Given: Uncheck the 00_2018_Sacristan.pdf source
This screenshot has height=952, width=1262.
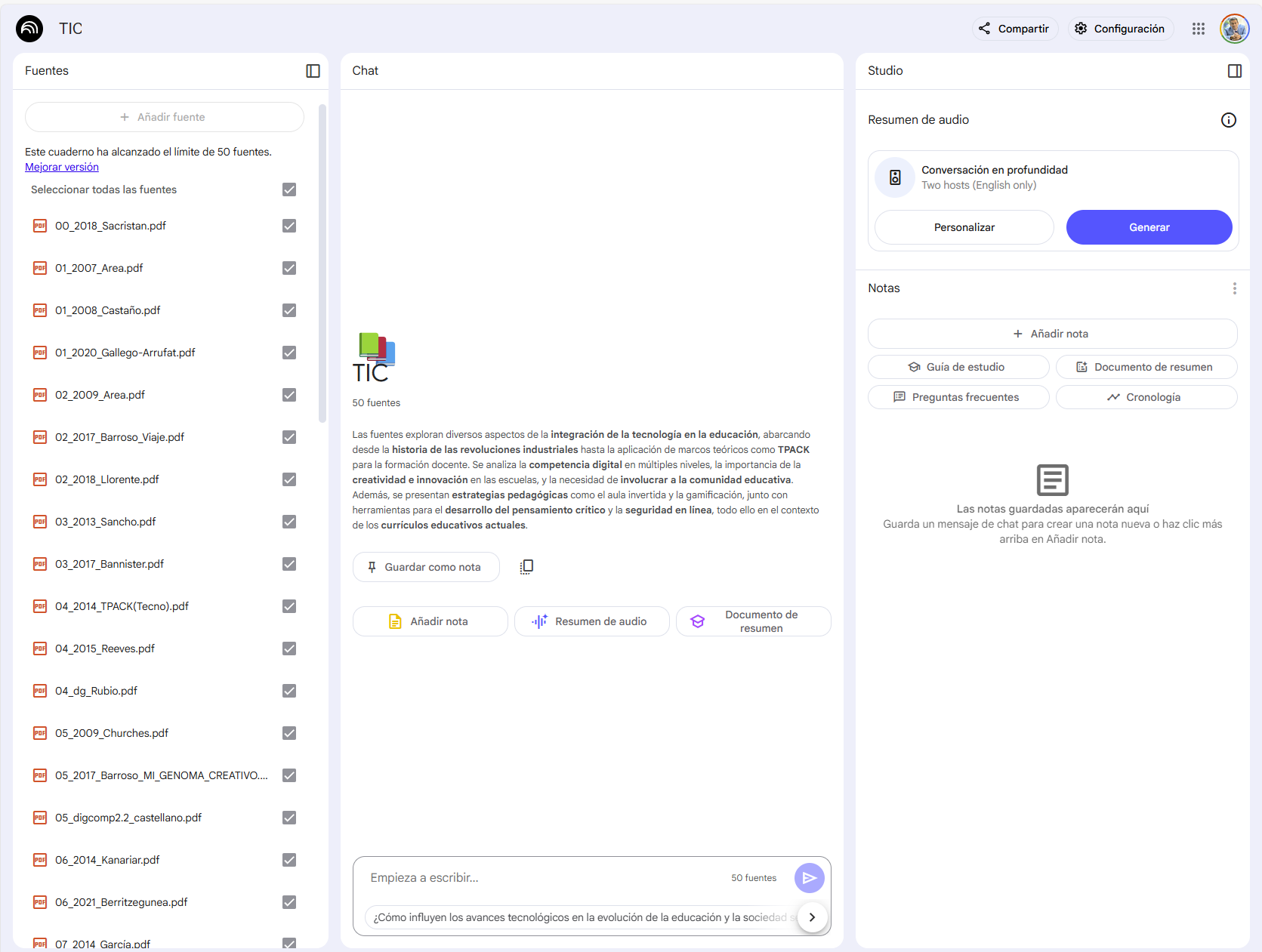Looking at the screenshot, I should tap(289, 226).
